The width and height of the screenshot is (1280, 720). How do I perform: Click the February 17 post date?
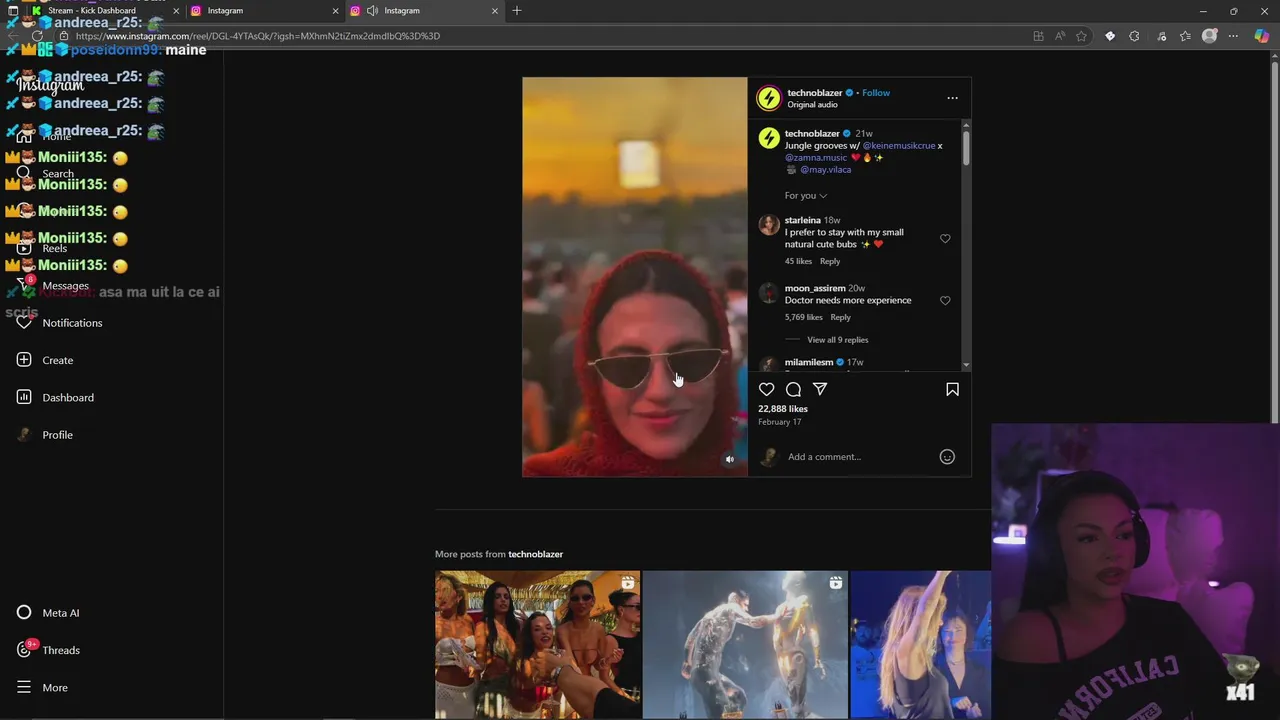click(x=780, y=423)
